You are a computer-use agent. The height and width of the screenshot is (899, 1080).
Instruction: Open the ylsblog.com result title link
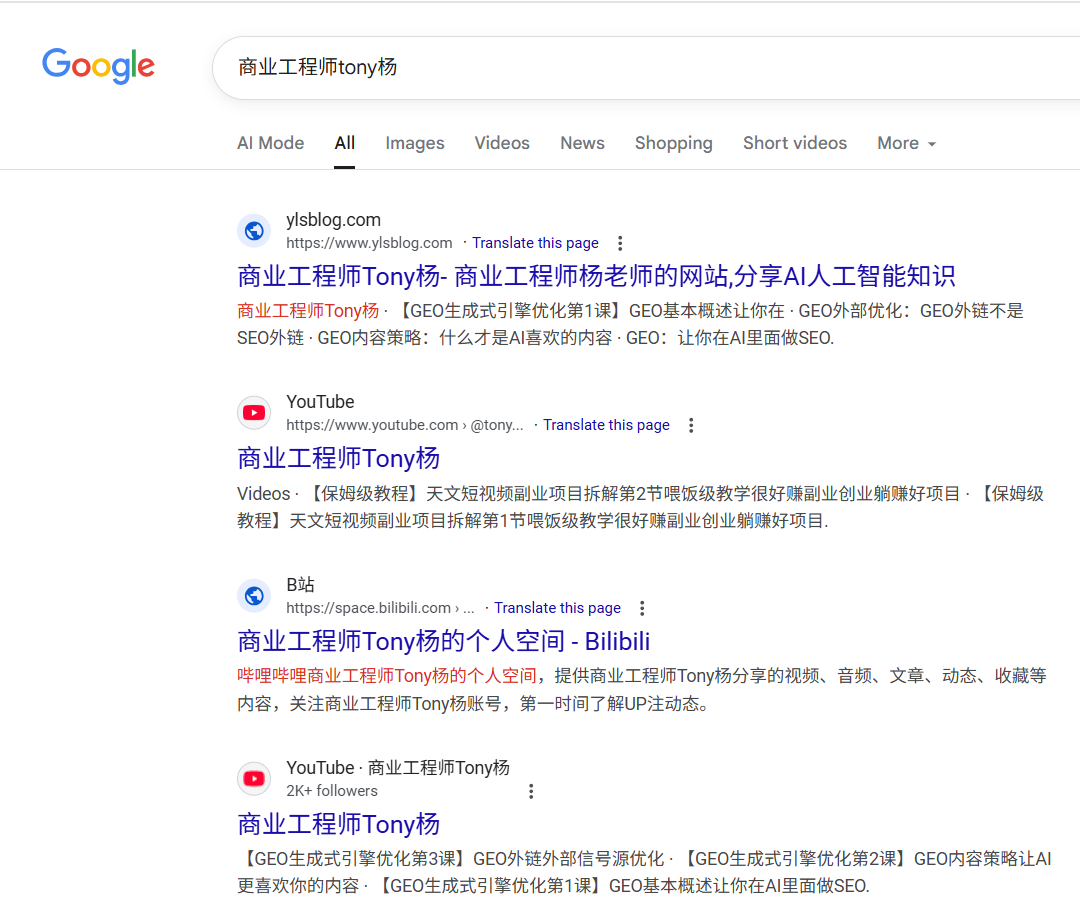coord(596,275)
